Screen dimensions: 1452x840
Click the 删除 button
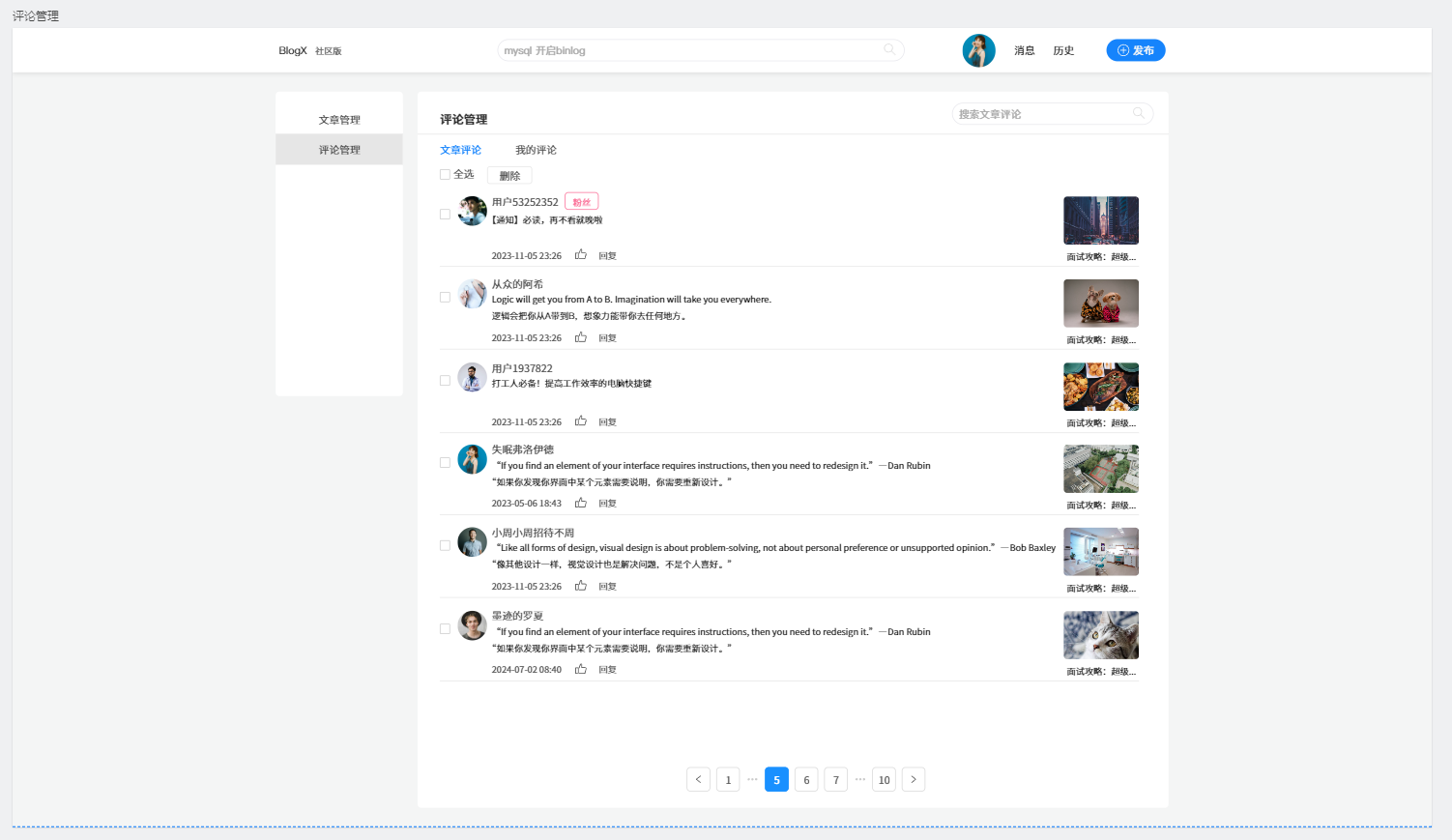(x=509, y=176)
